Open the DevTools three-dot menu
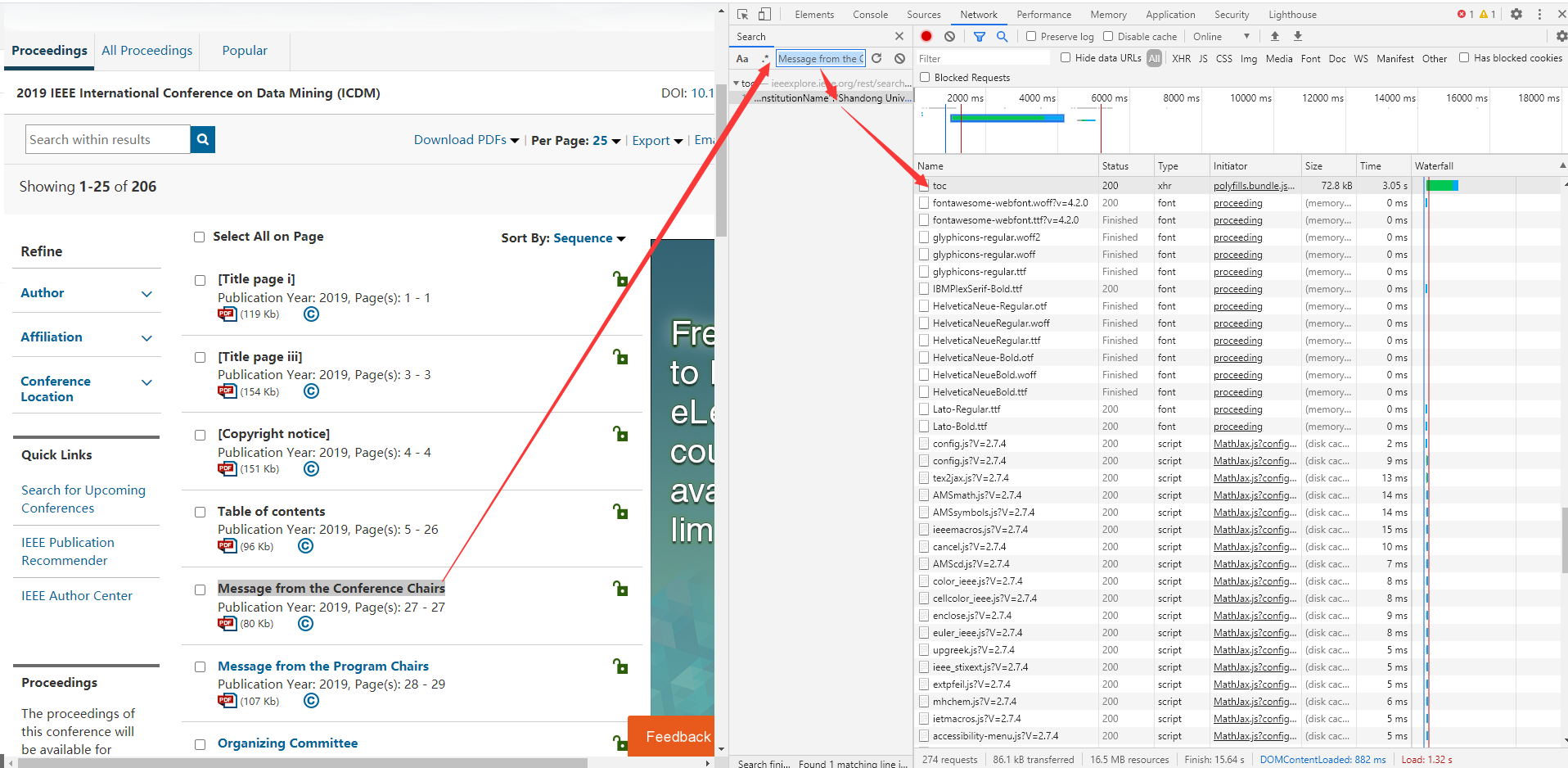This screenshot has width=1568, height=768. (x=1539, y=14)
